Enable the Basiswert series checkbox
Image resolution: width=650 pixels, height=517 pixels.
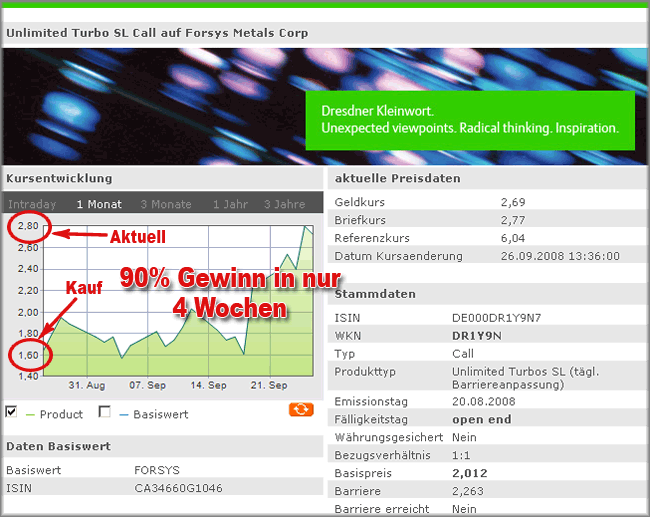tap(104, 412)
